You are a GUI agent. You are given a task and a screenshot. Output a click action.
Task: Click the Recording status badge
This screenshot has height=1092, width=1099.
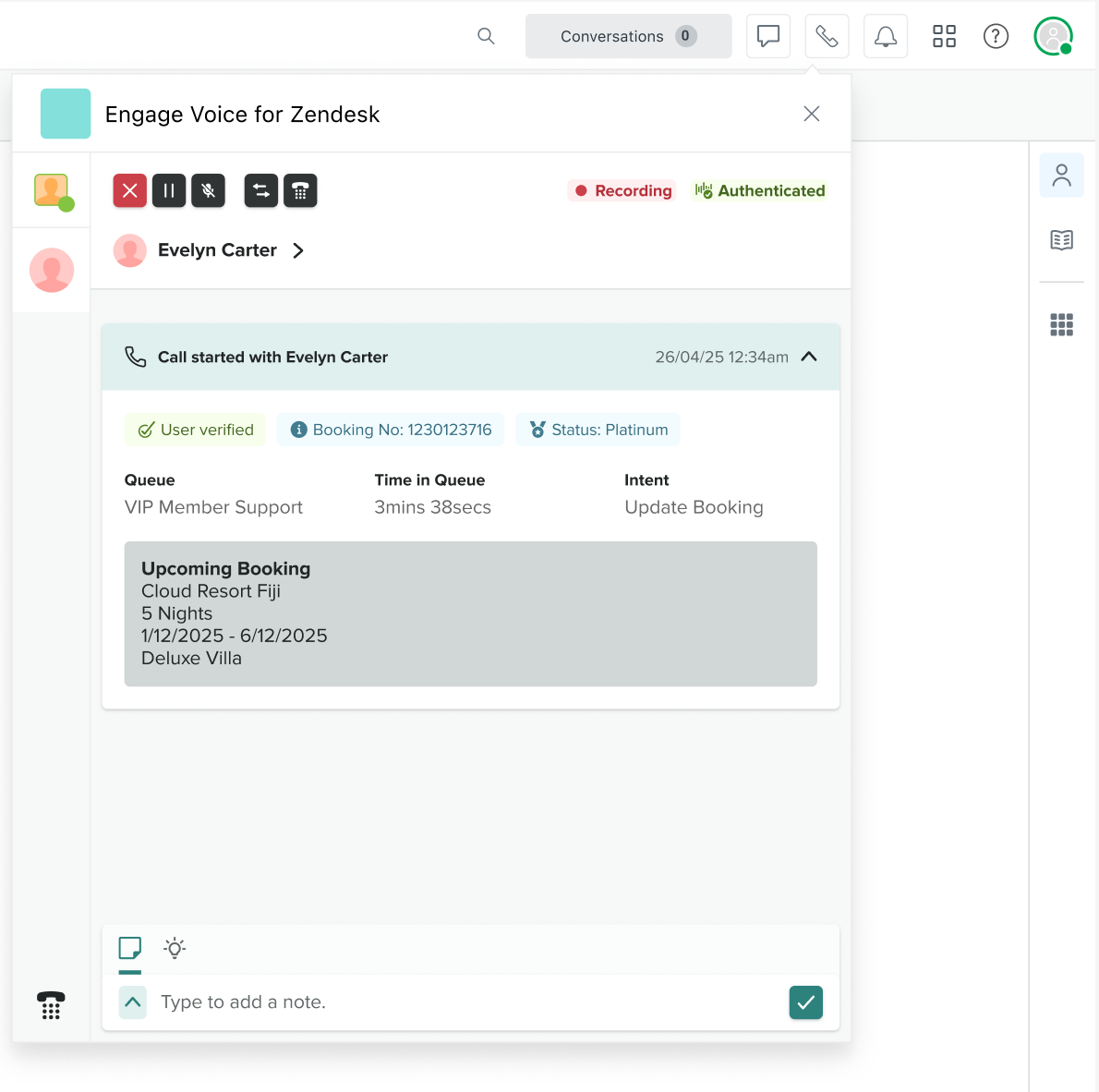[x=622, y=190]
